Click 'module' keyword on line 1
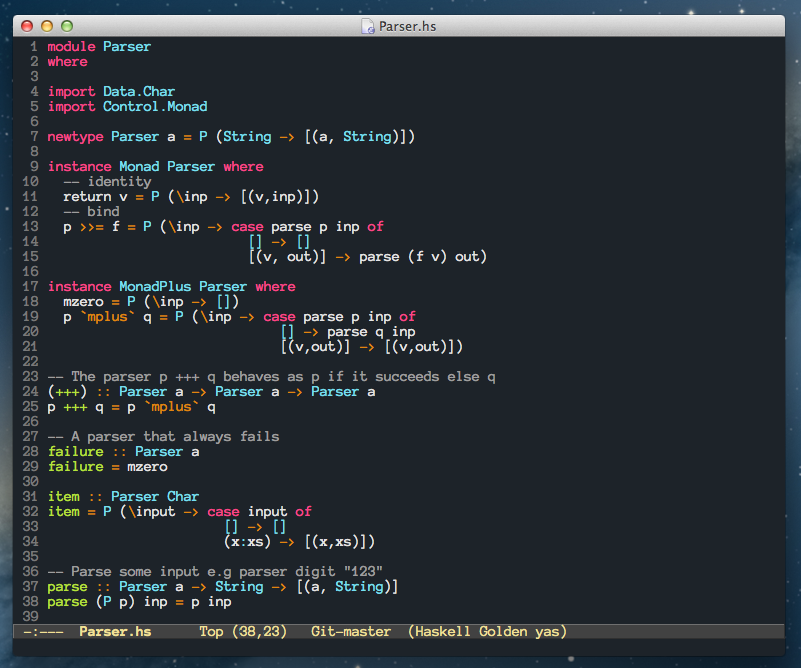Image resolution: width=801 pixels, height=668 pixels. coord(72,46)
